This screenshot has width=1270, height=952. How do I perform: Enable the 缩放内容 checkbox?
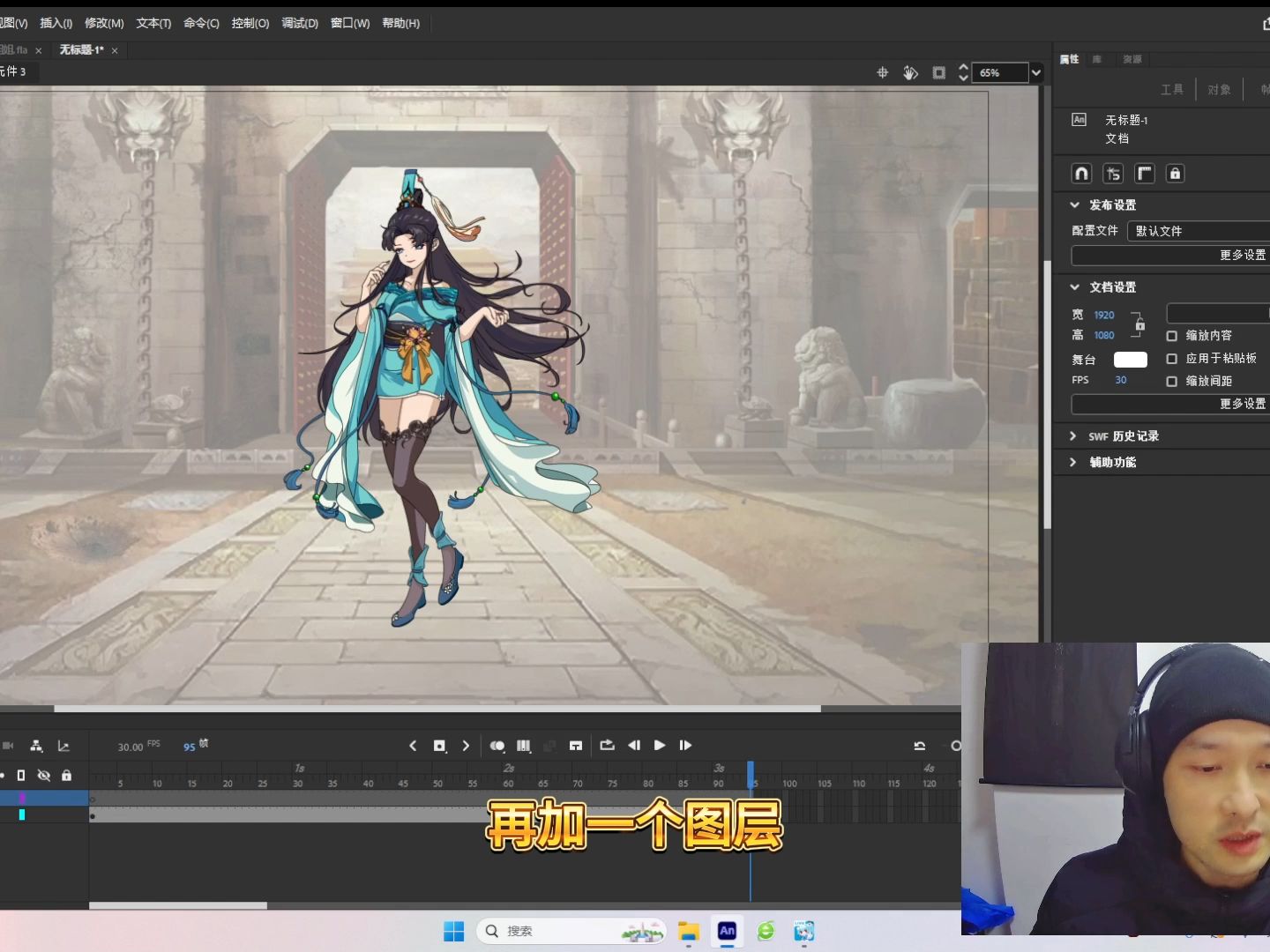click(1172, 336)
